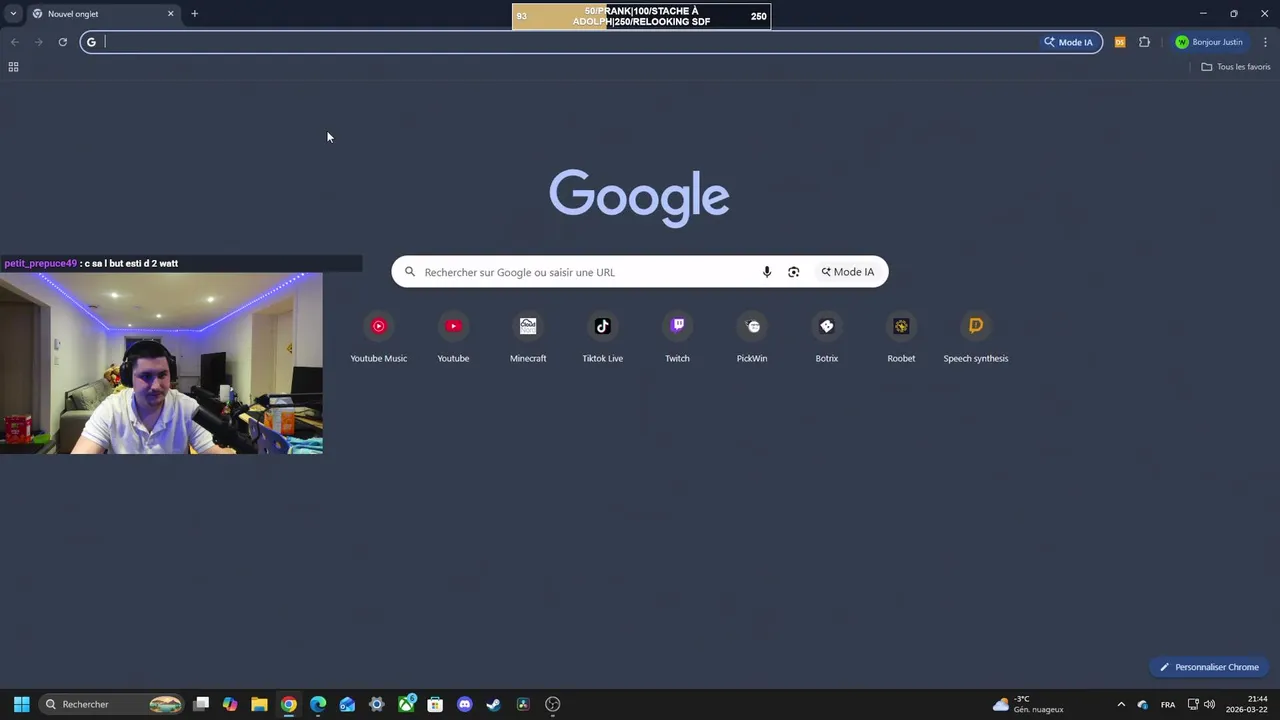Open the orange DS extension
The image size is (1280, 720).
pyautogui.click(x=1120, y=42)
